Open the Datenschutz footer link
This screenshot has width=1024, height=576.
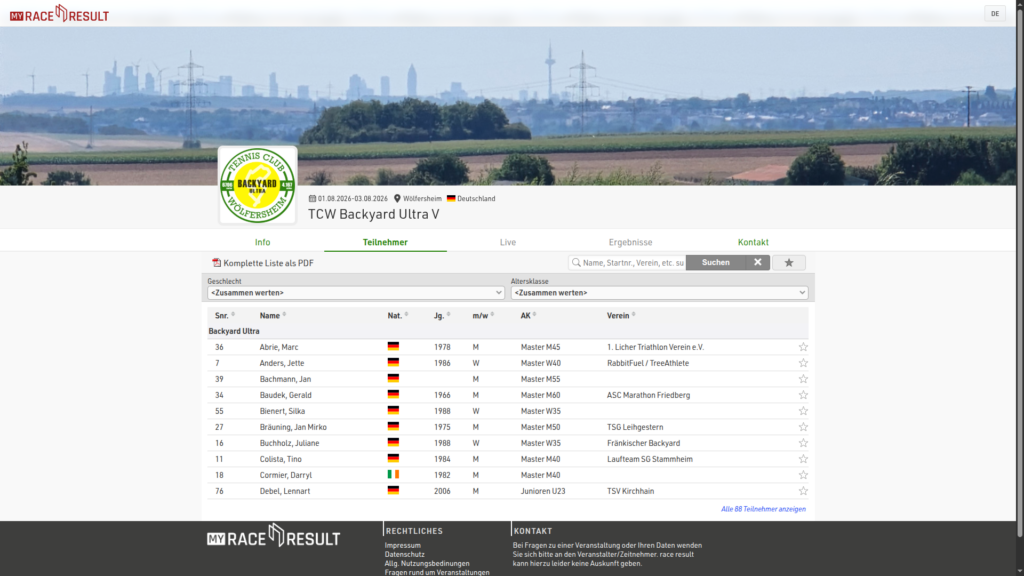(x=404, y=554)
